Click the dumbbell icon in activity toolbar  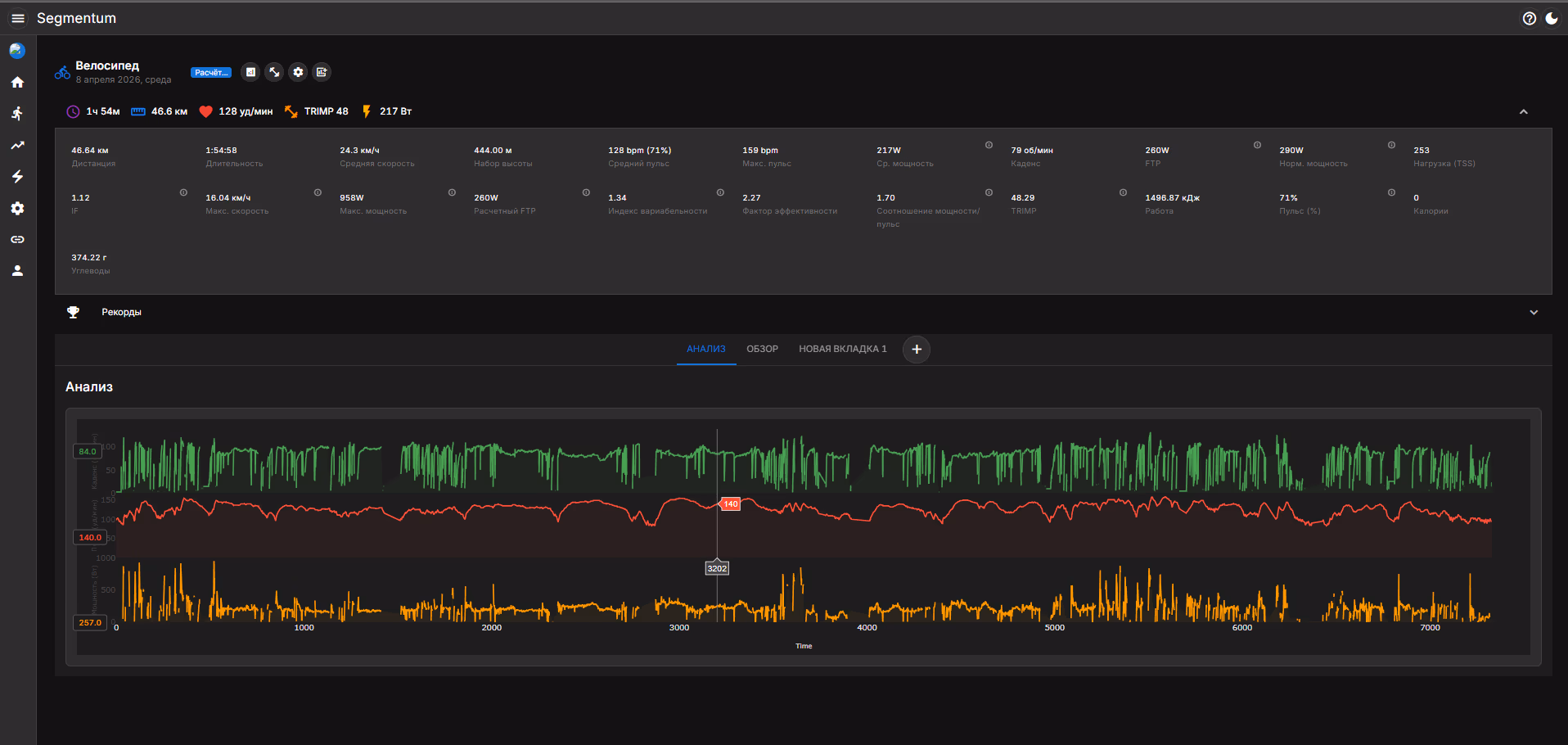click(274, 72)
